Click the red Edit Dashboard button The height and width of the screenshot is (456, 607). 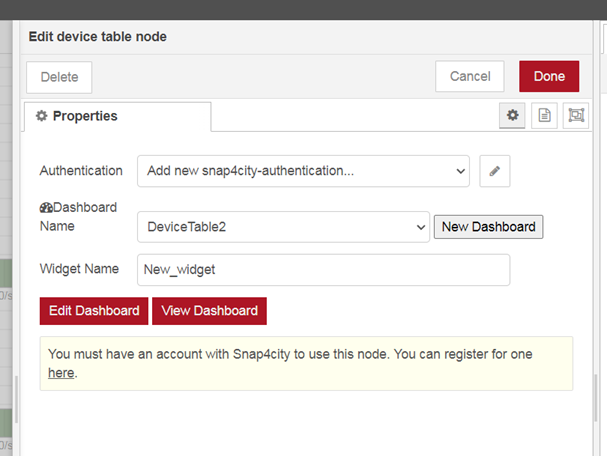(x=94, y=311)
